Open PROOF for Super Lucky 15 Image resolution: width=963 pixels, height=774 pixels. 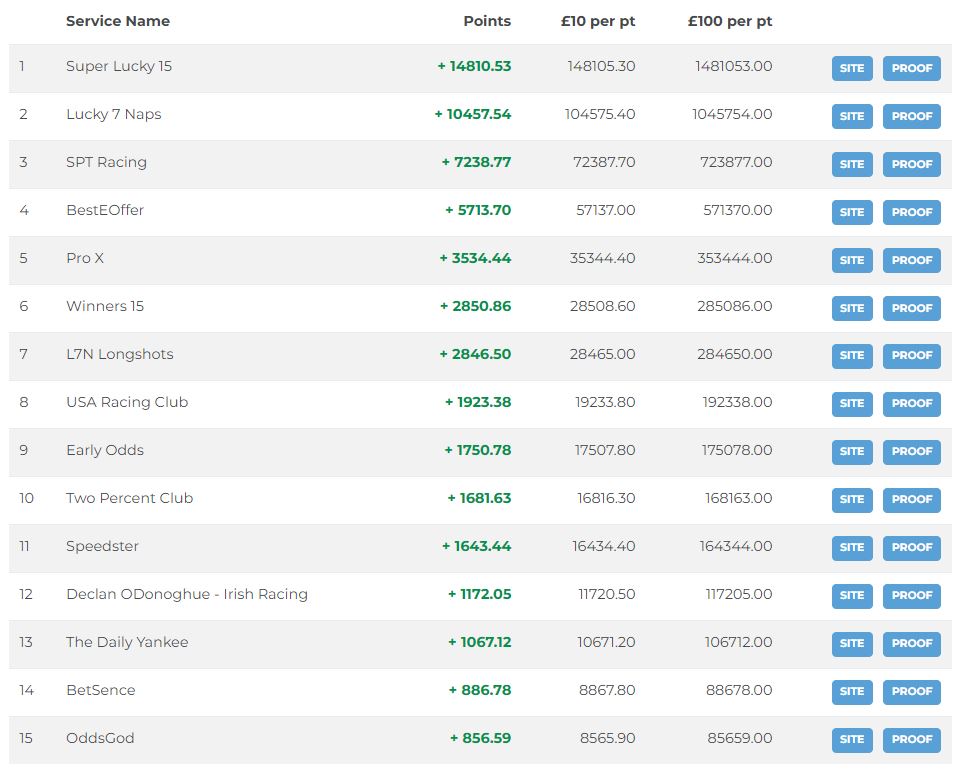[911, 68]
